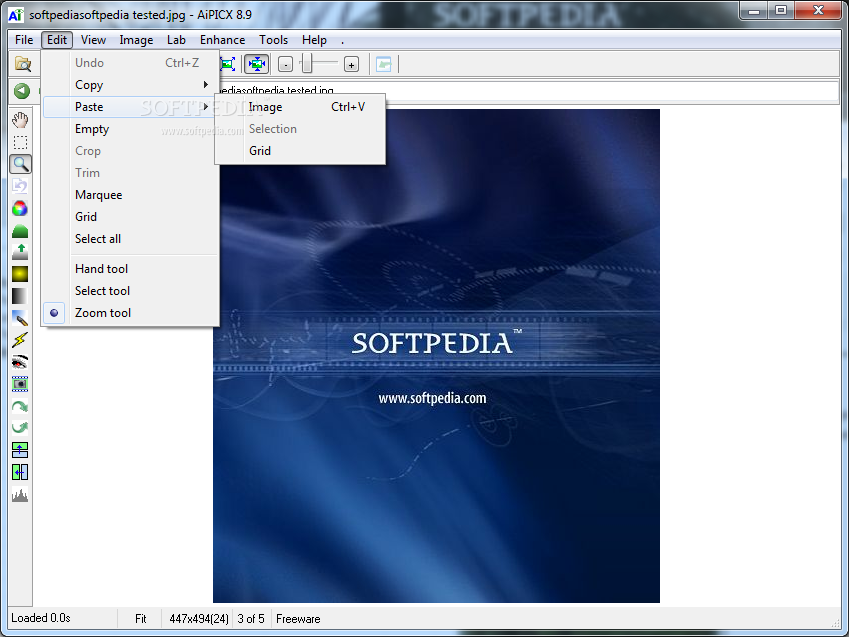
Task: Choose Marquee from the Edit menu
Action: (x=130, y=195)
